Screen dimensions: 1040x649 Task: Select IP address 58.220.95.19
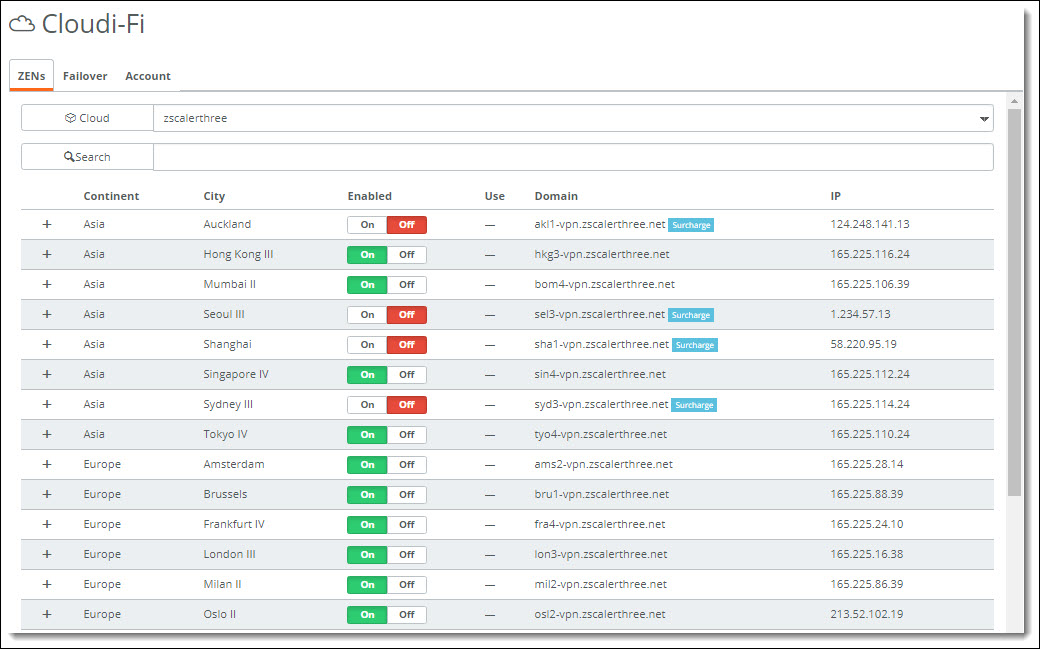click(863, 344)
